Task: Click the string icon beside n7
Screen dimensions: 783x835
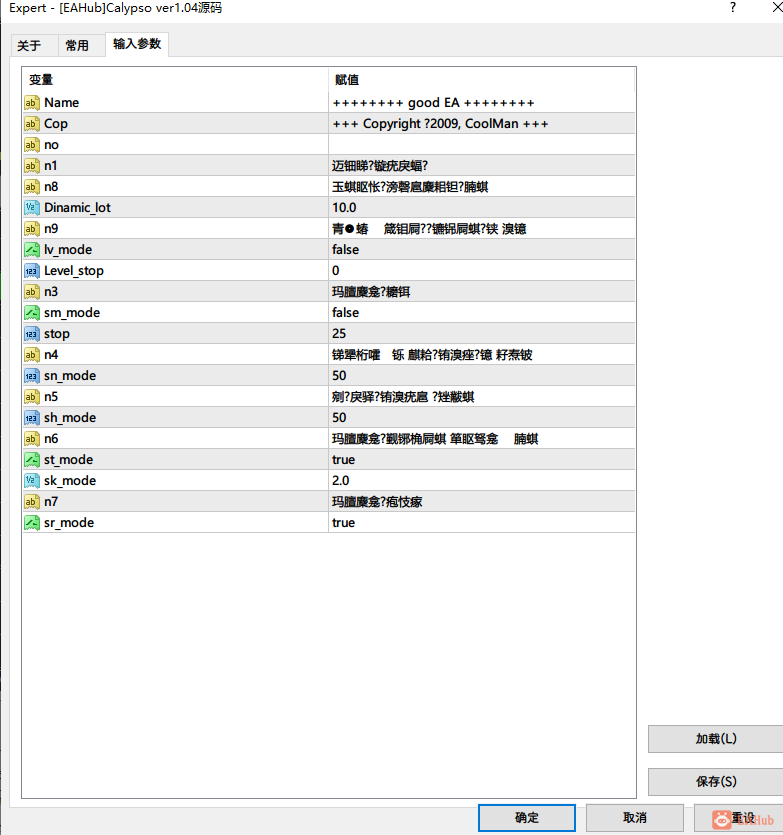Action: (x=32, y=502)
